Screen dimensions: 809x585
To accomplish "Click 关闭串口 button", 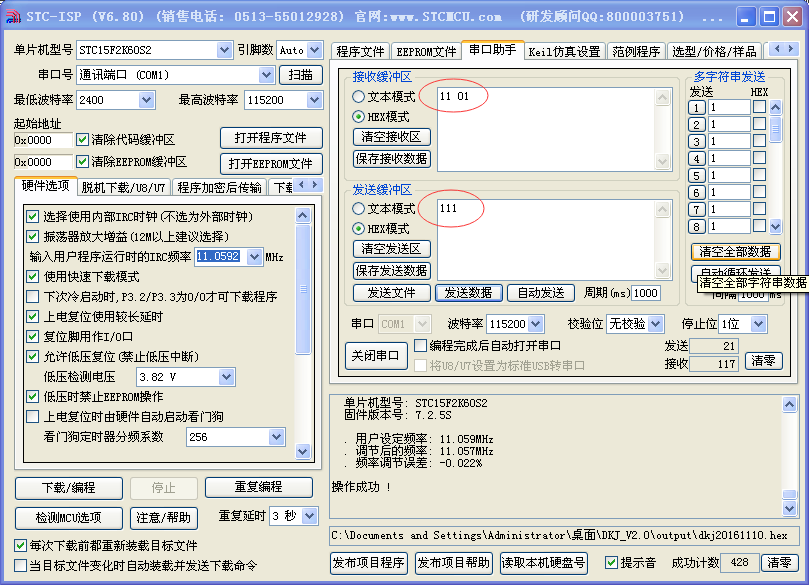I will coord(375,355).
